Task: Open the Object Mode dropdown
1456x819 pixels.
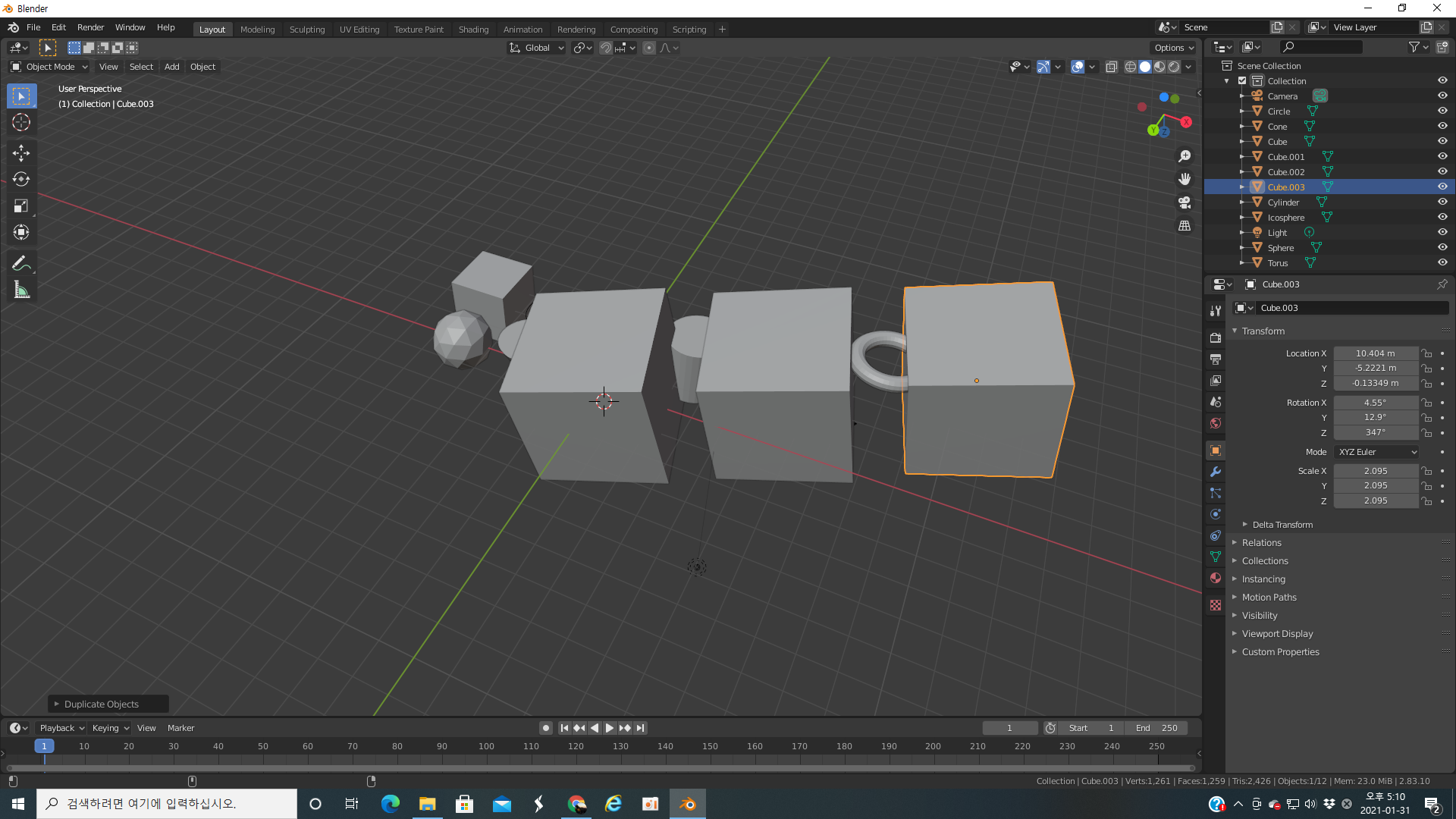Action: [50, 67]
